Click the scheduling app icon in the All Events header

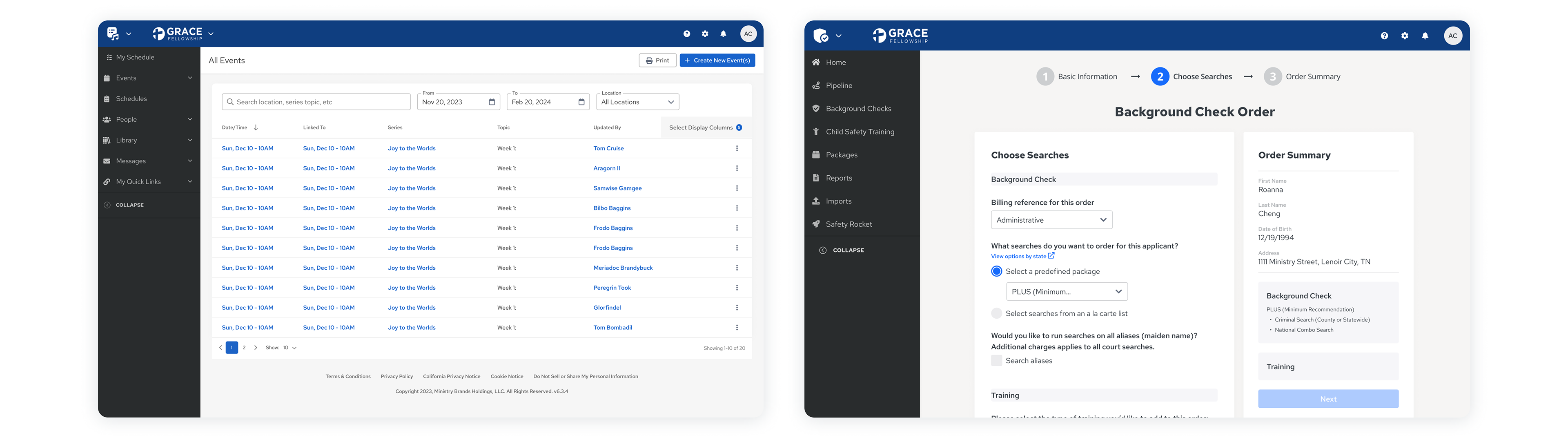[113, 34]
